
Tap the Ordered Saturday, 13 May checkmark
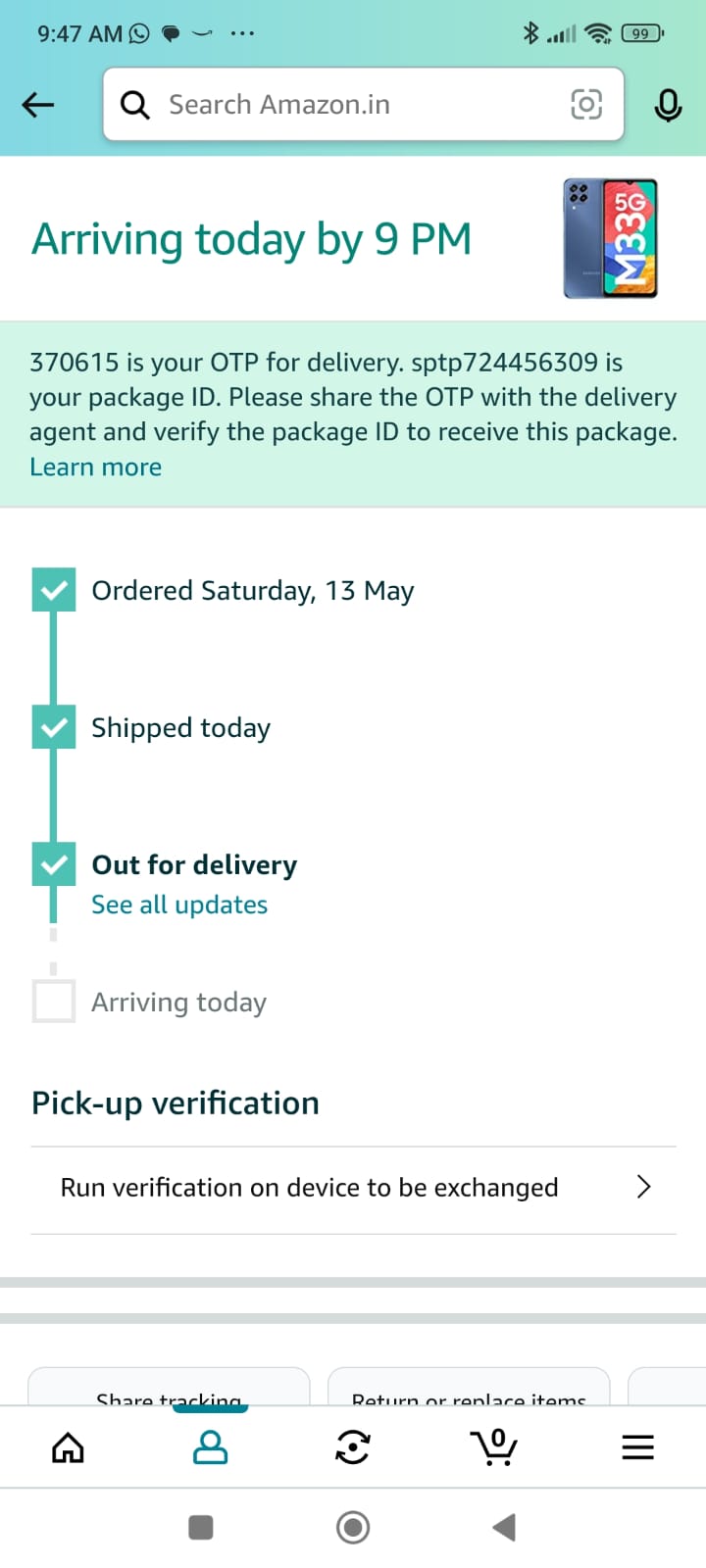click(54, 590)
